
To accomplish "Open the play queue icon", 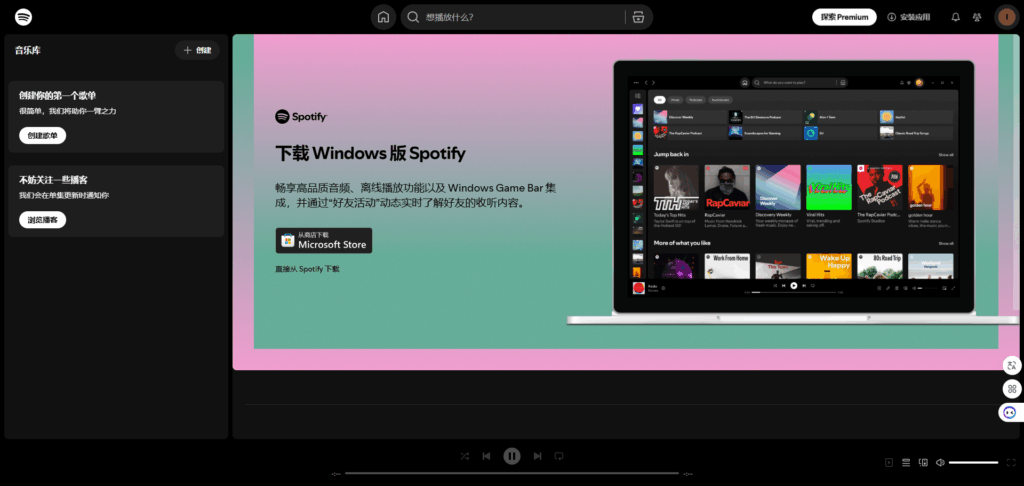I will [x=906, y=462].
